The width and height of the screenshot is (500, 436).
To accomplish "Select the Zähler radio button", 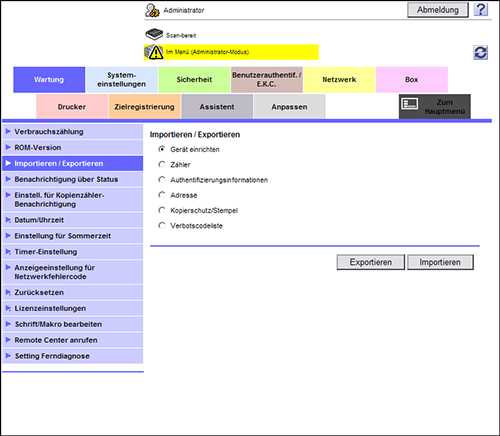I will 162,164.
